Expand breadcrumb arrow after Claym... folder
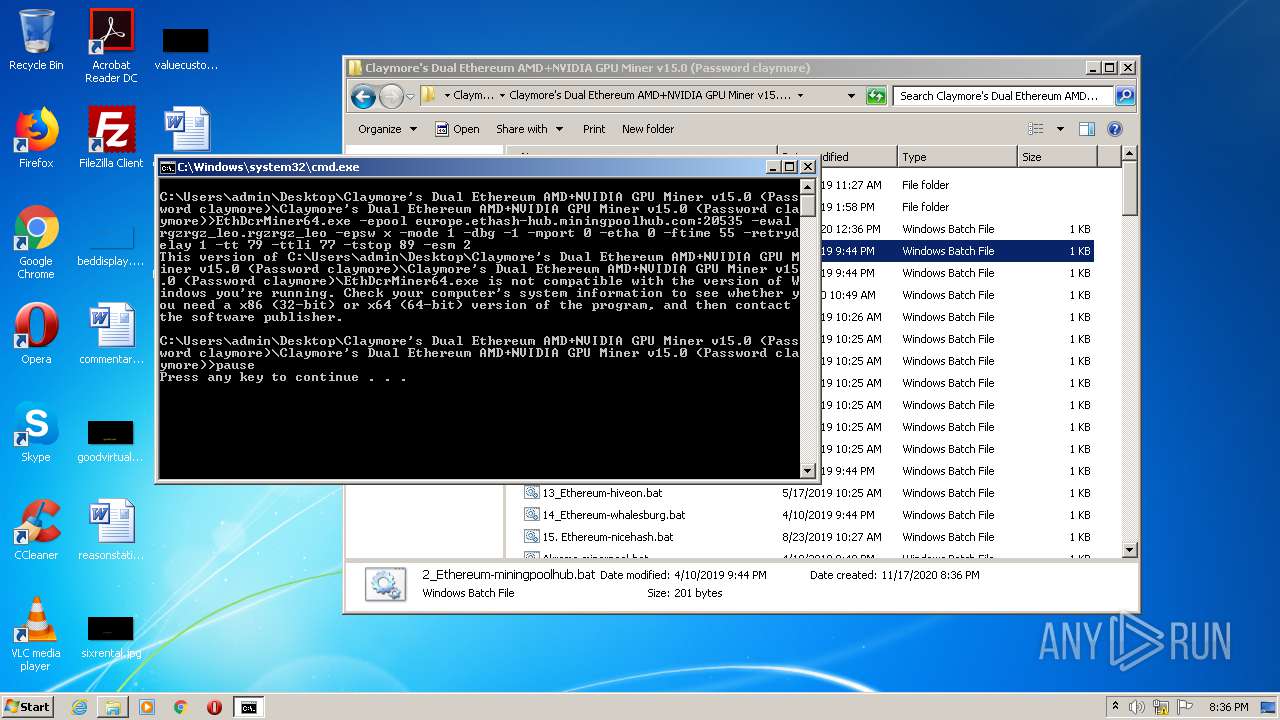This screenshot has width=1280, height=720. [x=502, y=96]
